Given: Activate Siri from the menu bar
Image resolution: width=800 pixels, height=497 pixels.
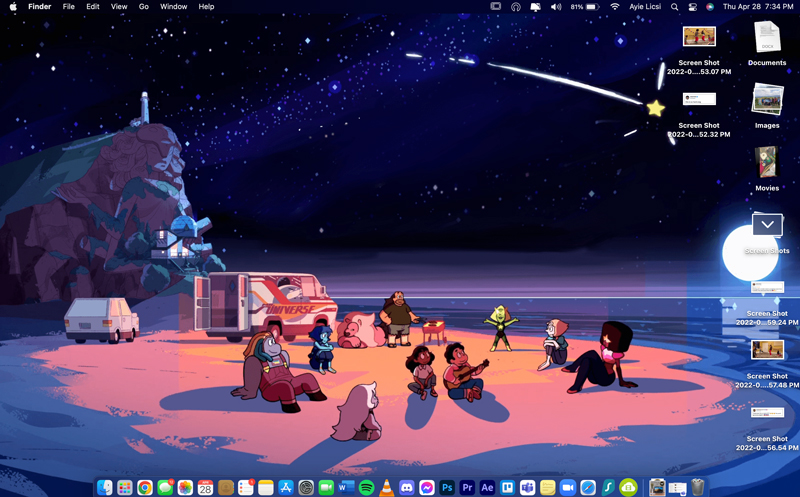Looking at the screenshot, I should pos(710,7).
